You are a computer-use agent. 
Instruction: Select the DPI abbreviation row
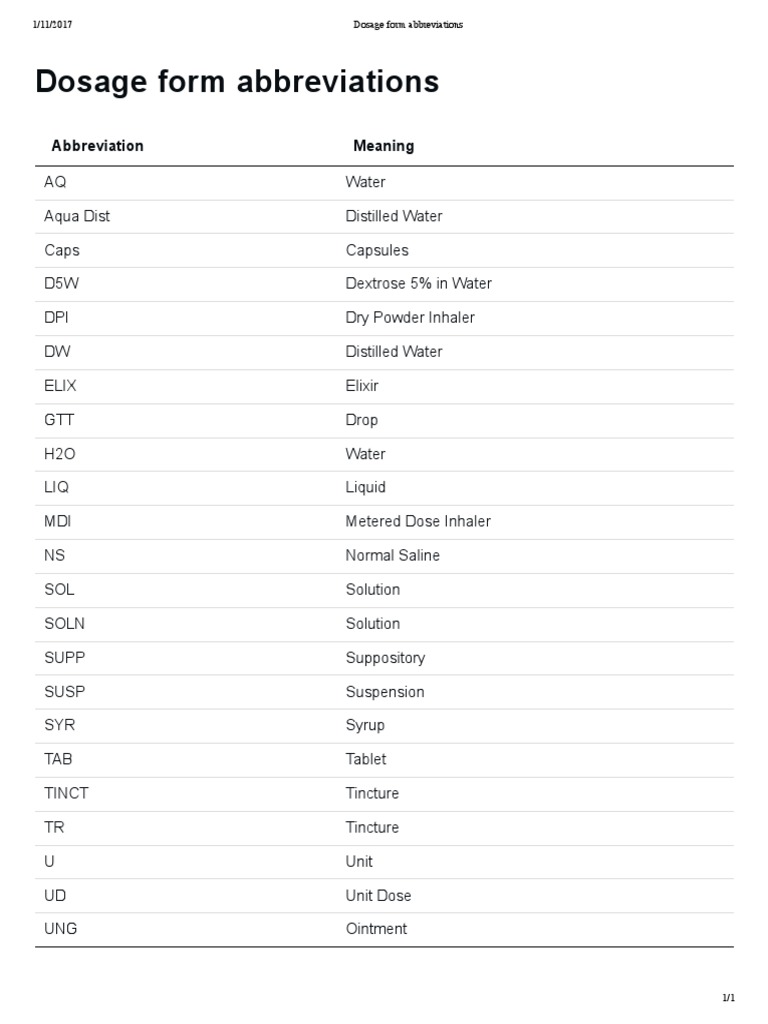click(57, 318)
